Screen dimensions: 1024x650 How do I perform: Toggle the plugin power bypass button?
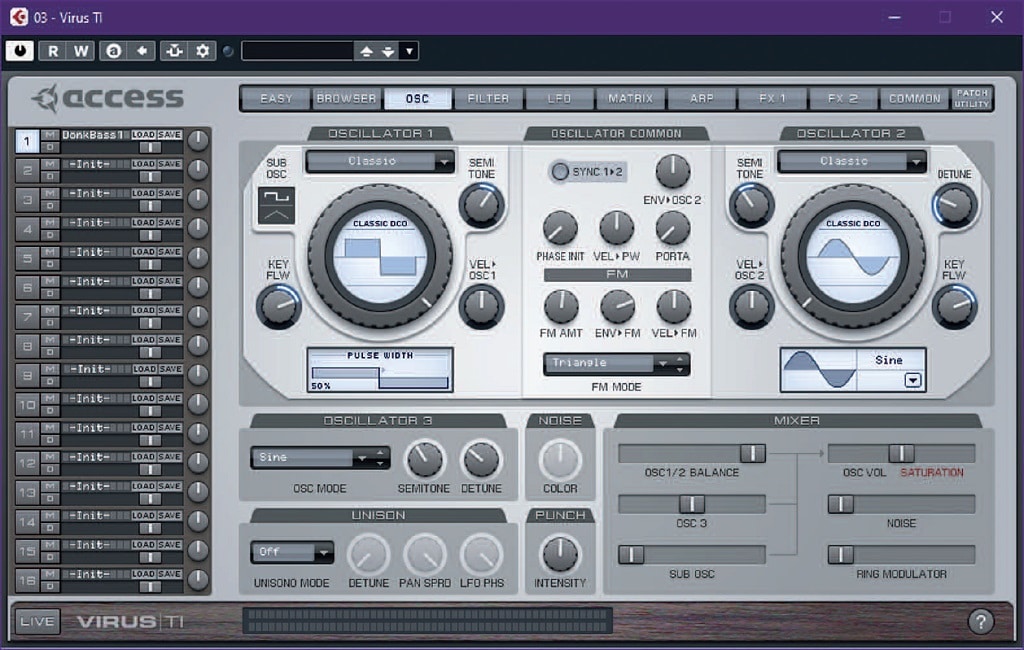(20, 51)
